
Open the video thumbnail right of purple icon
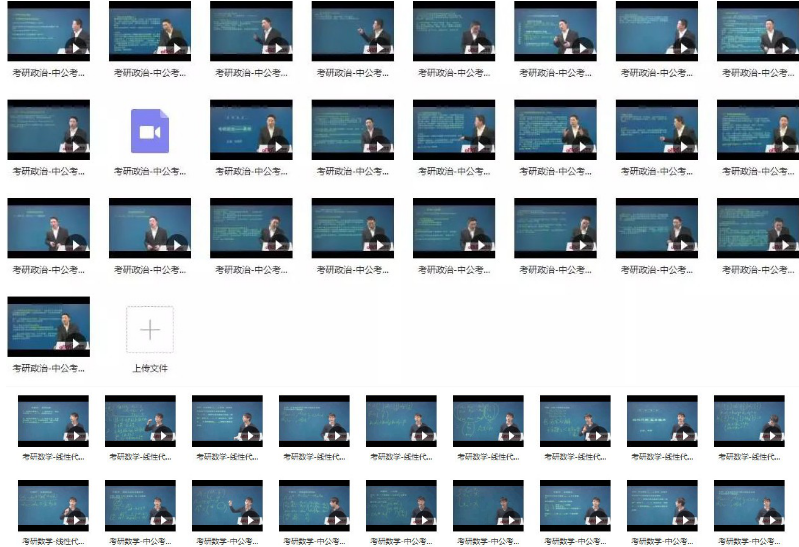point(251,130)
